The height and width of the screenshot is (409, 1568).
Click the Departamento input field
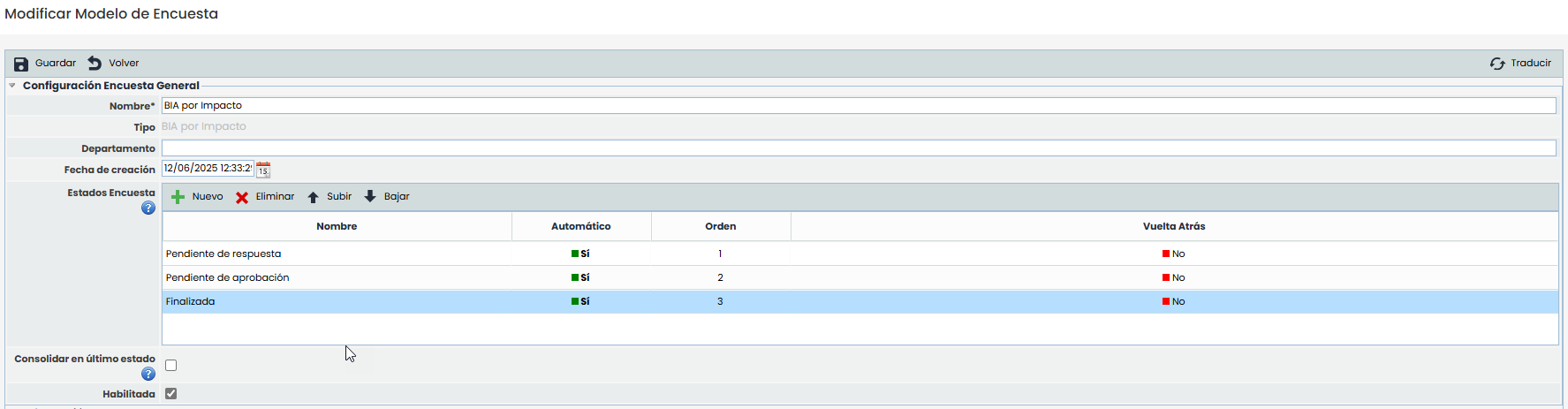857,148
